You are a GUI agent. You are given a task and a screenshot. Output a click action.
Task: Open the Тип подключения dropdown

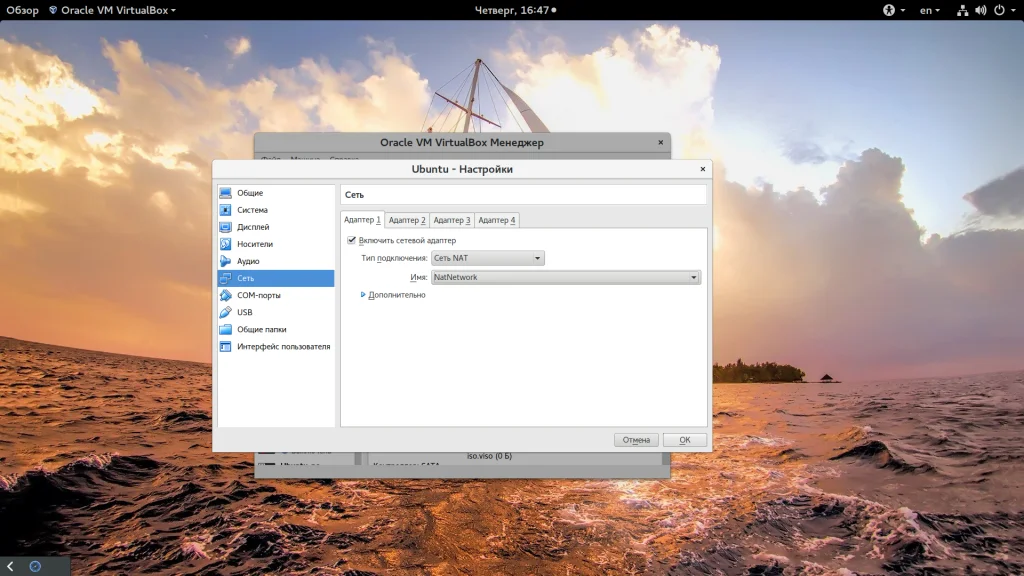(x=488, y=258)
